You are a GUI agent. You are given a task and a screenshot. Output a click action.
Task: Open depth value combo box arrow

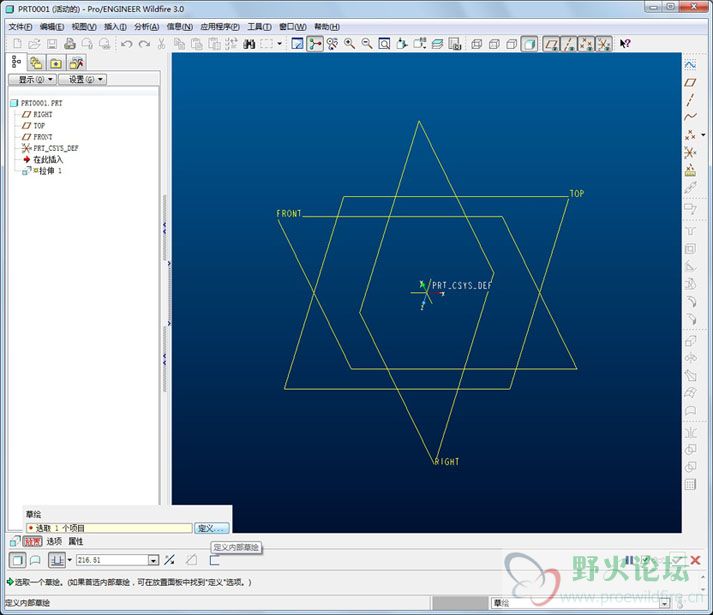pos(154,560)
